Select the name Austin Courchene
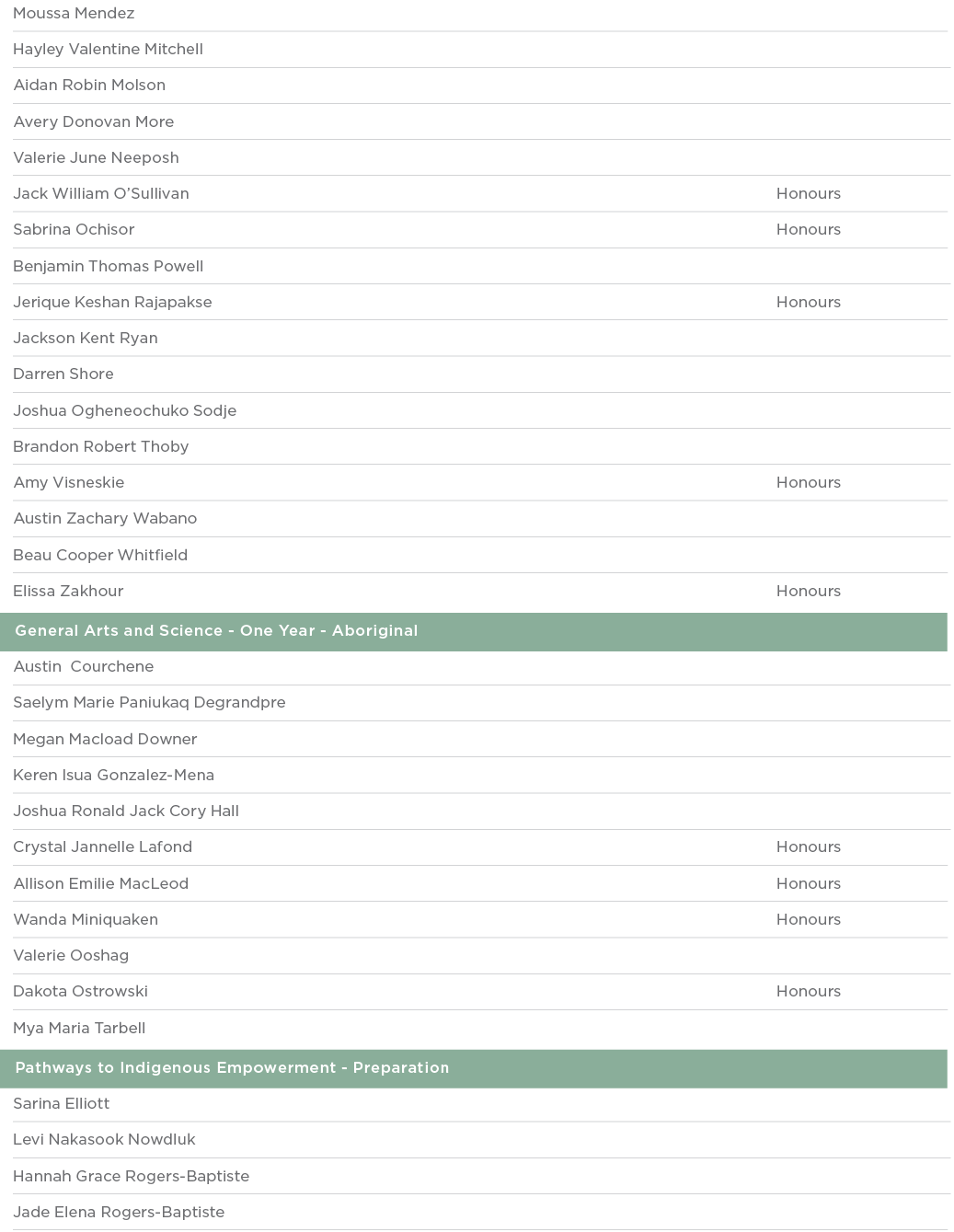 pyautogui.click(x=83, y=667)
